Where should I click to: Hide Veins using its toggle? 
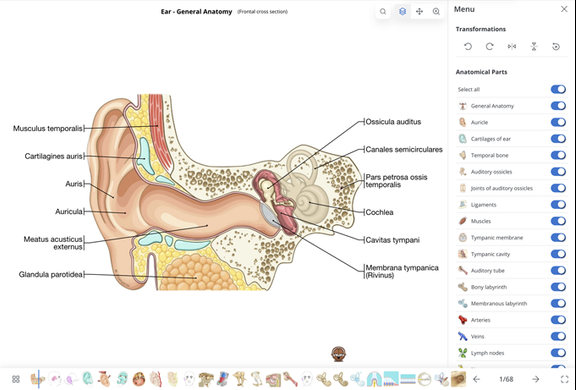(558, 336)
